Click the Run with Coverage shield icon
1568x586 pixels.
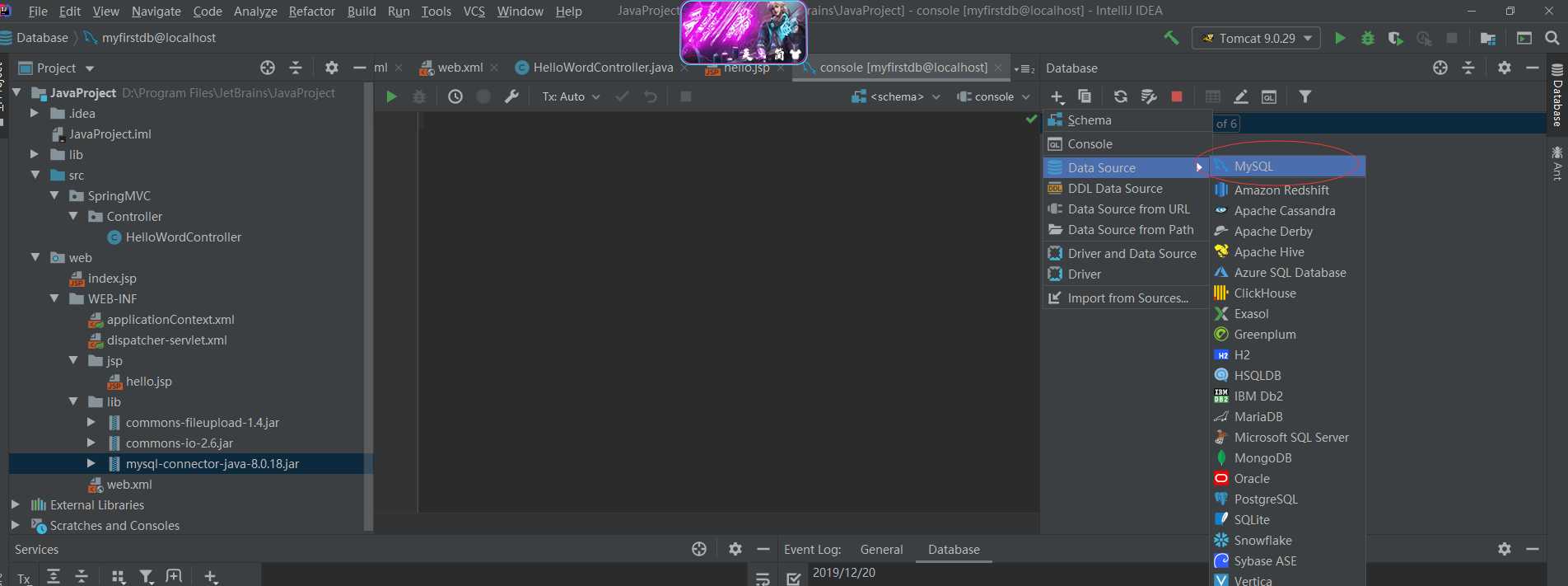pyautogui.click(x=1395, y=38)
